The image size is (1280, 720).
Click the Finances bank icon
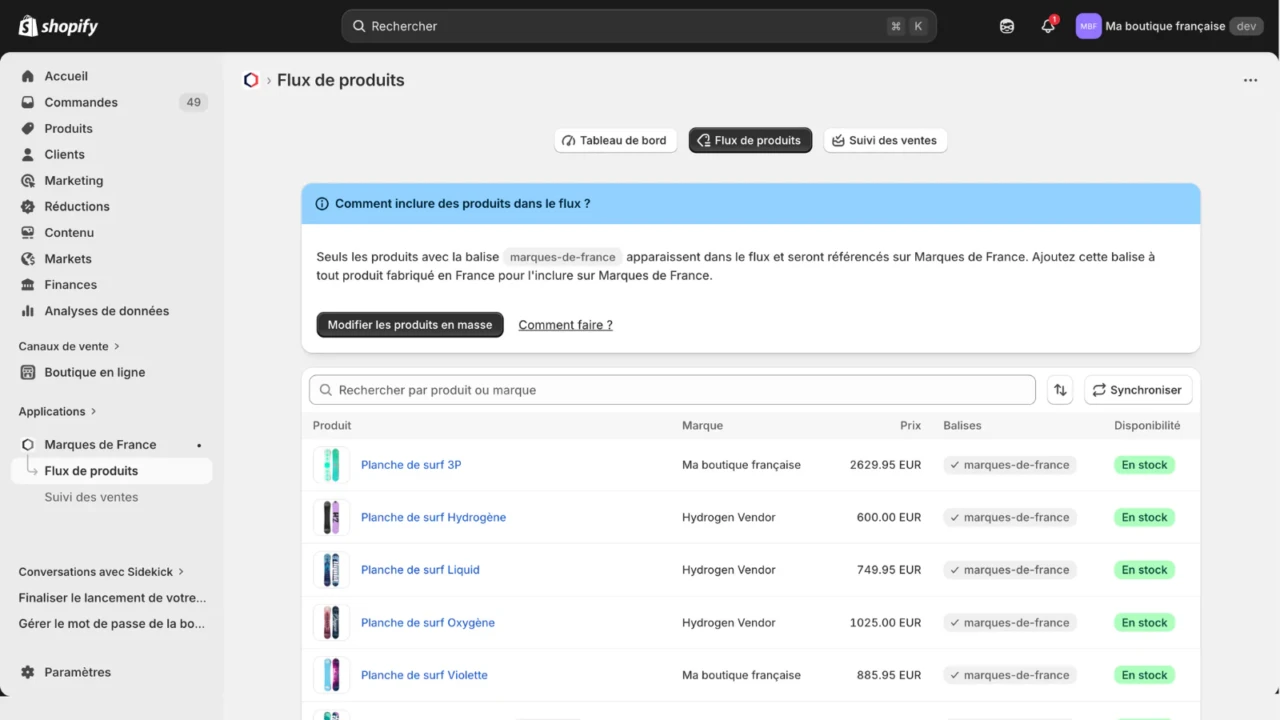(28, 284)
